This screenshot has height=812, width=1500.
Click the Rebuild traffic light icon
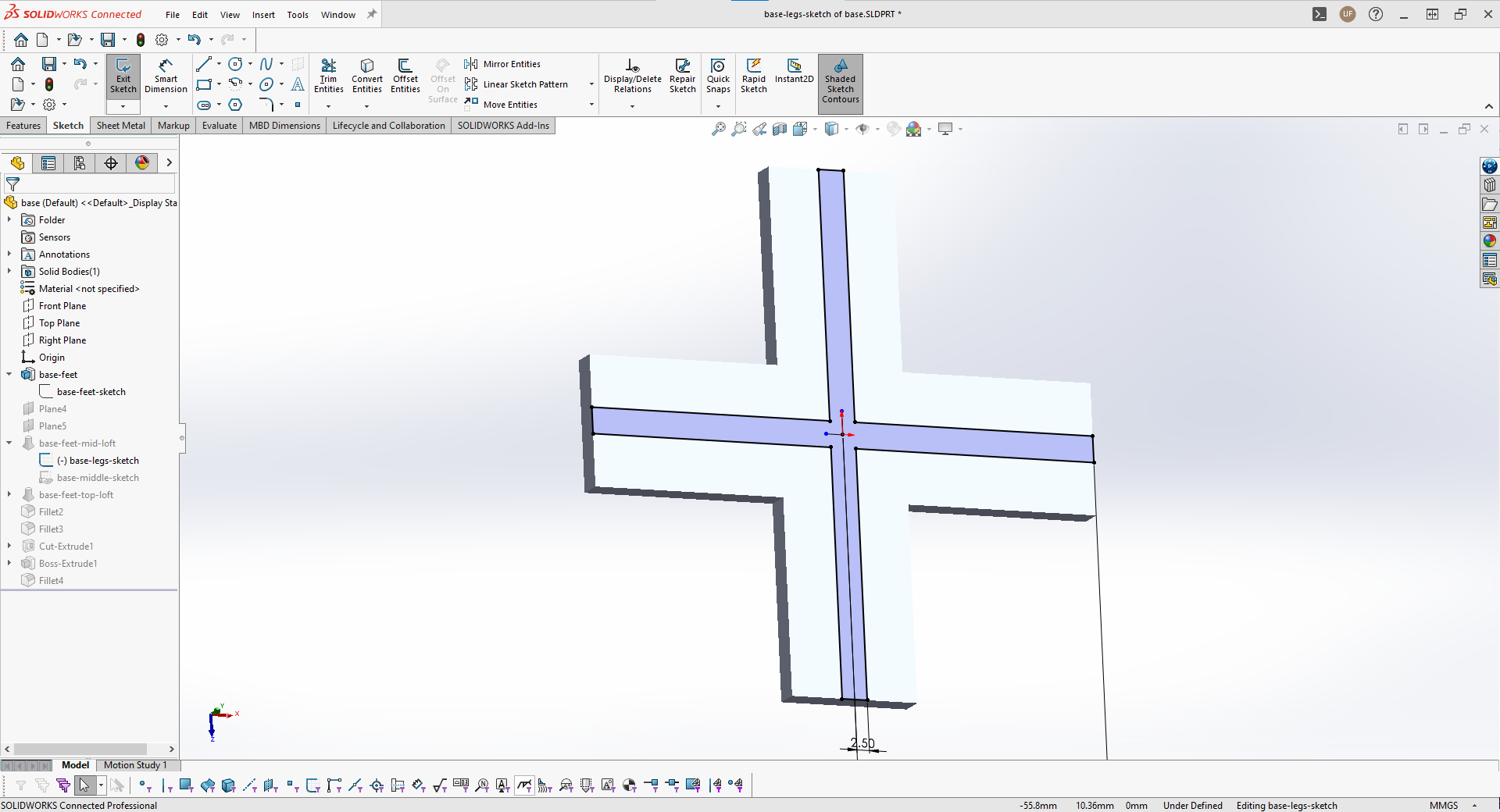click(x=141, y=39)
